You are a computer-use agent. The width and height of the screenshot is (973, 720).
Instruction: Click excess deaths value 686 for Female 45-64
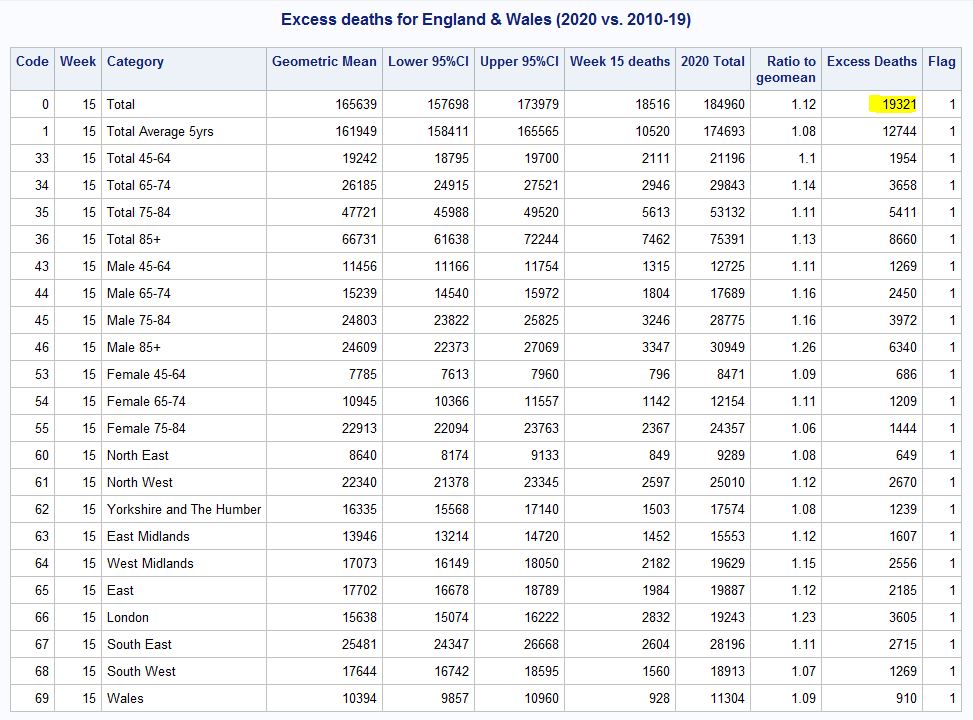tap(906, 374)
